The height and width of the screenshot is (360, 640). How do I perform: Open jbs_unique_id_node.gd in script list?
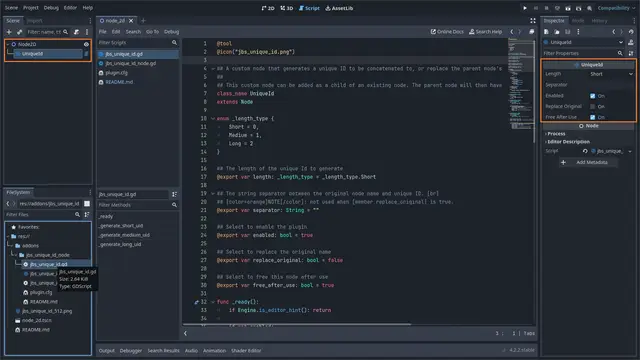point(131,63)
